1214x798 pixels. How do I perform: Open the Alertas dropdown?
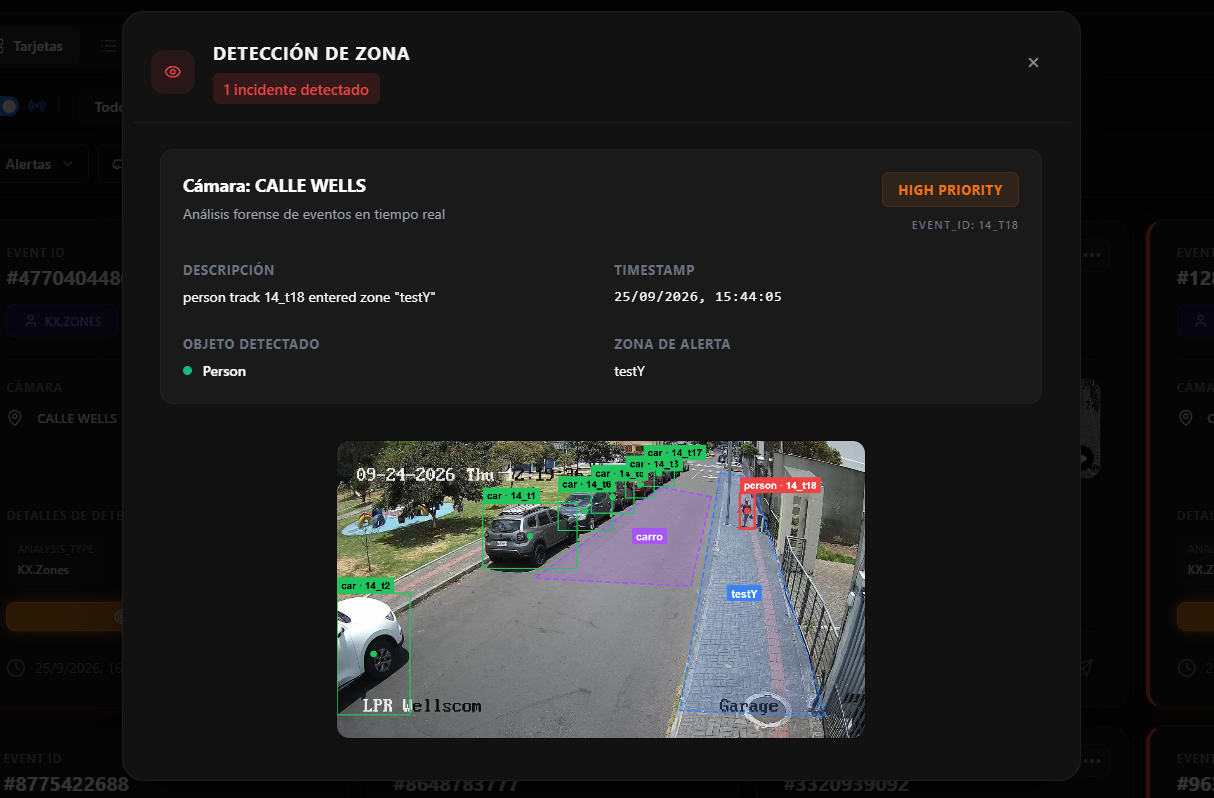(42, 164)
